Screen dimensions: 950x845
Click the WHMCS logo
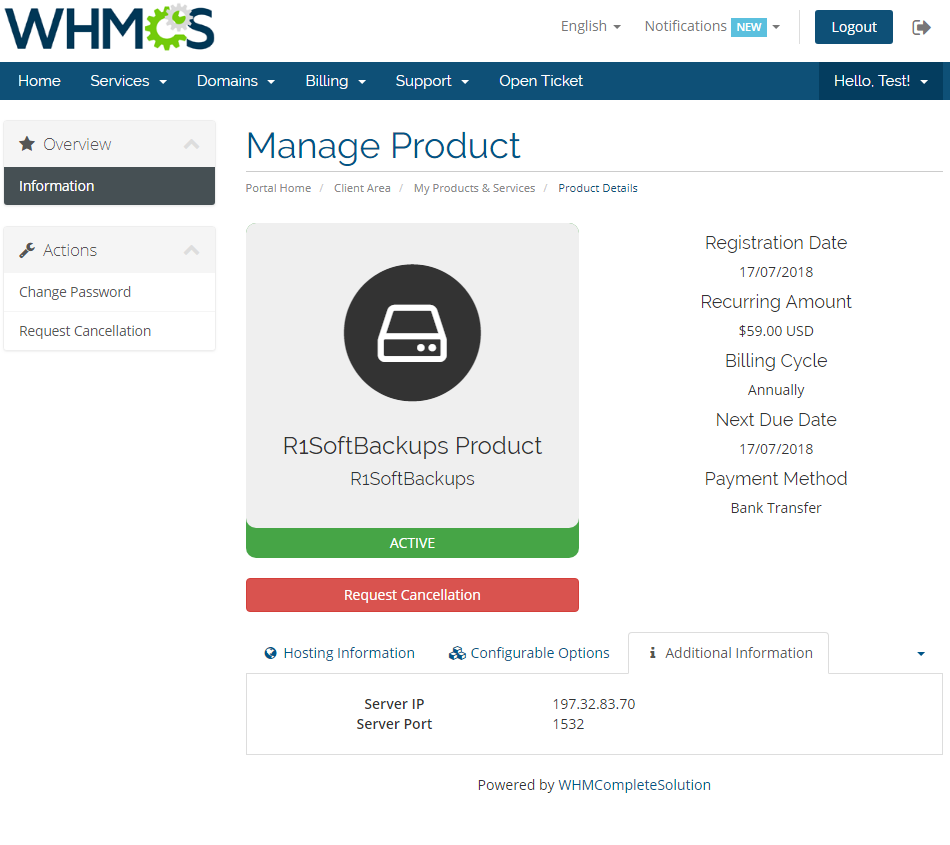[x=110, y=27]
